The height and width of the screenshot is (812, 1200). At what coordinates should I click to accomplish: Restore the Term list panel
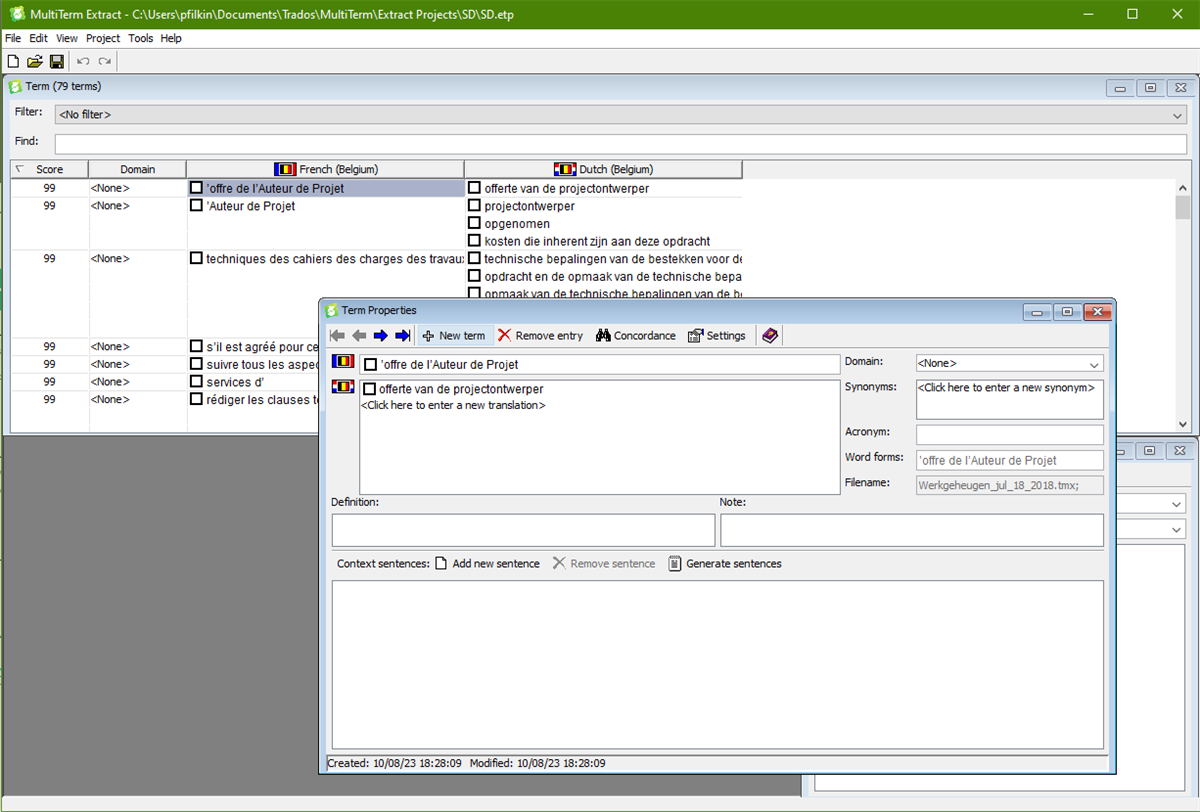(x=1150, y=87)
